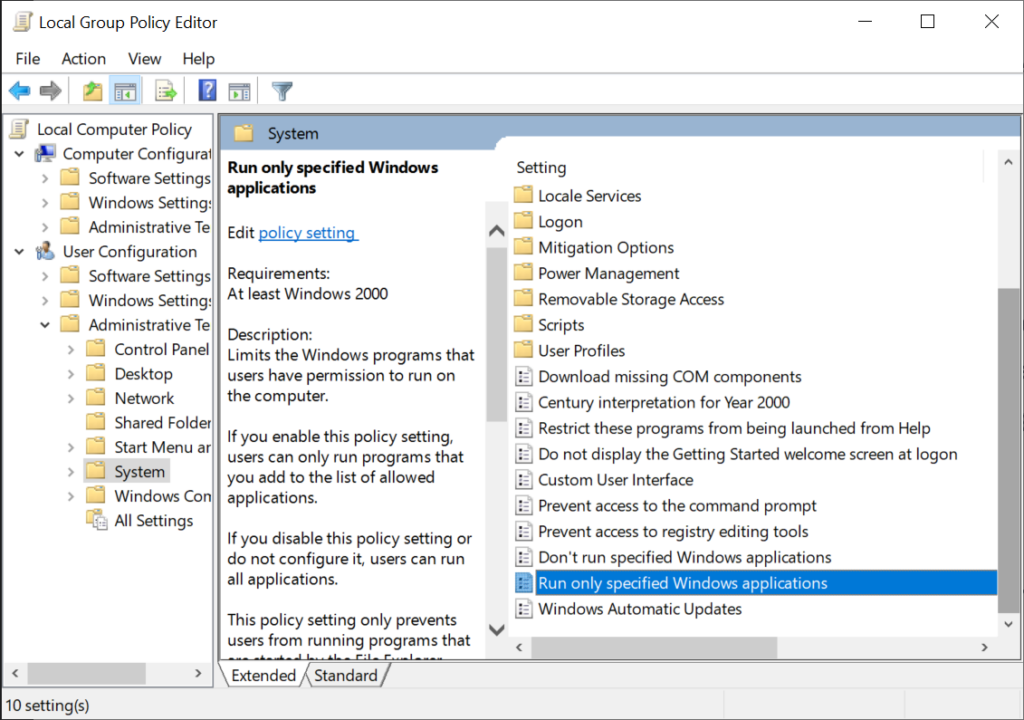Toggle the console tree pane icon
1024x720 pixels.
tap(124, 90)
